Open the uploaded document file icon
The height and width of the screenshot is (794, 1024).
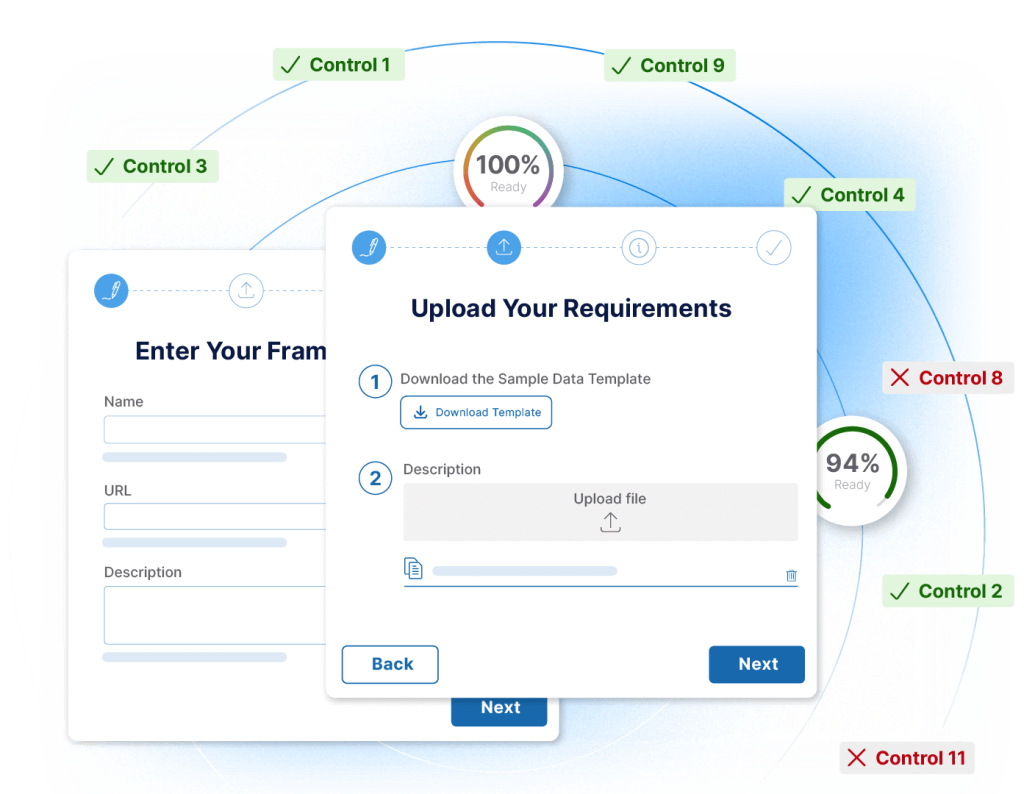tap(413, 568)
